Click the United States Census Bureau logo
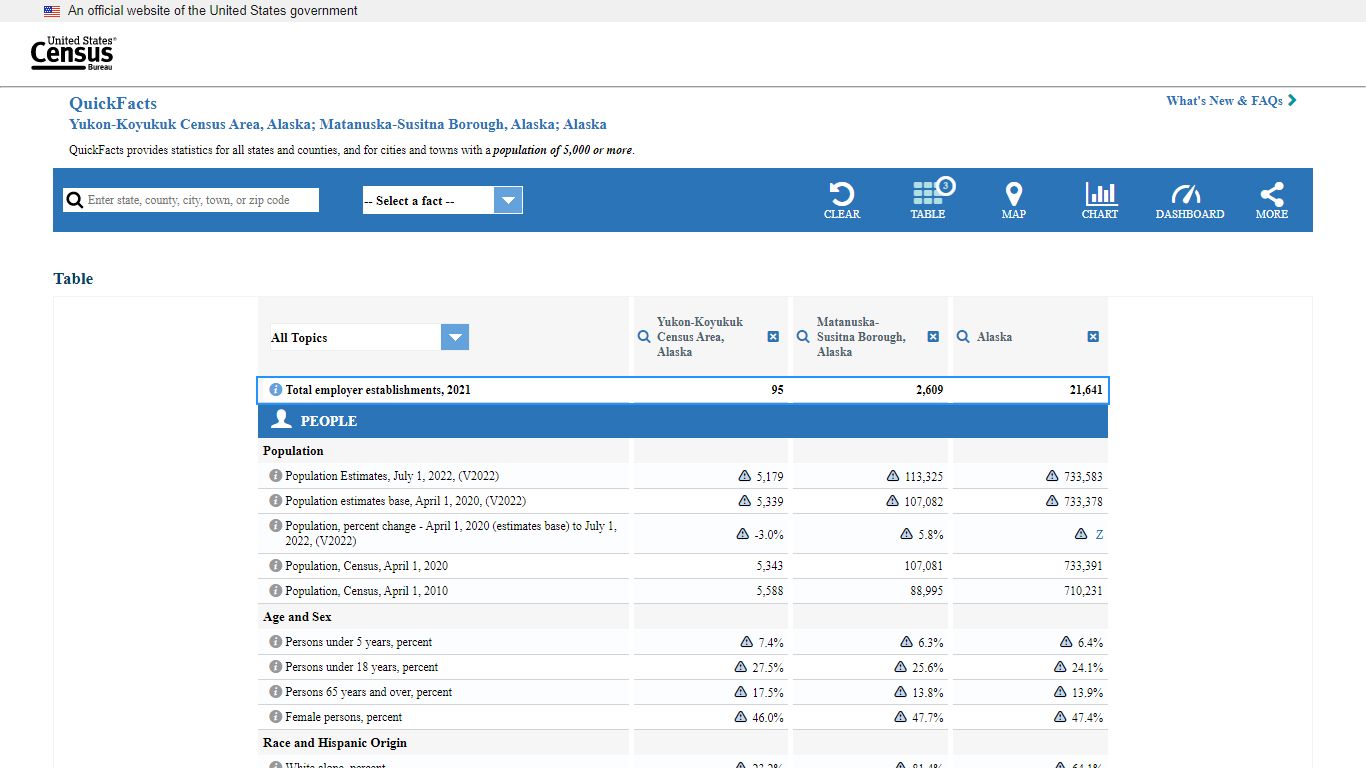This screenshot has height=768, width=1366. (72, 53)
